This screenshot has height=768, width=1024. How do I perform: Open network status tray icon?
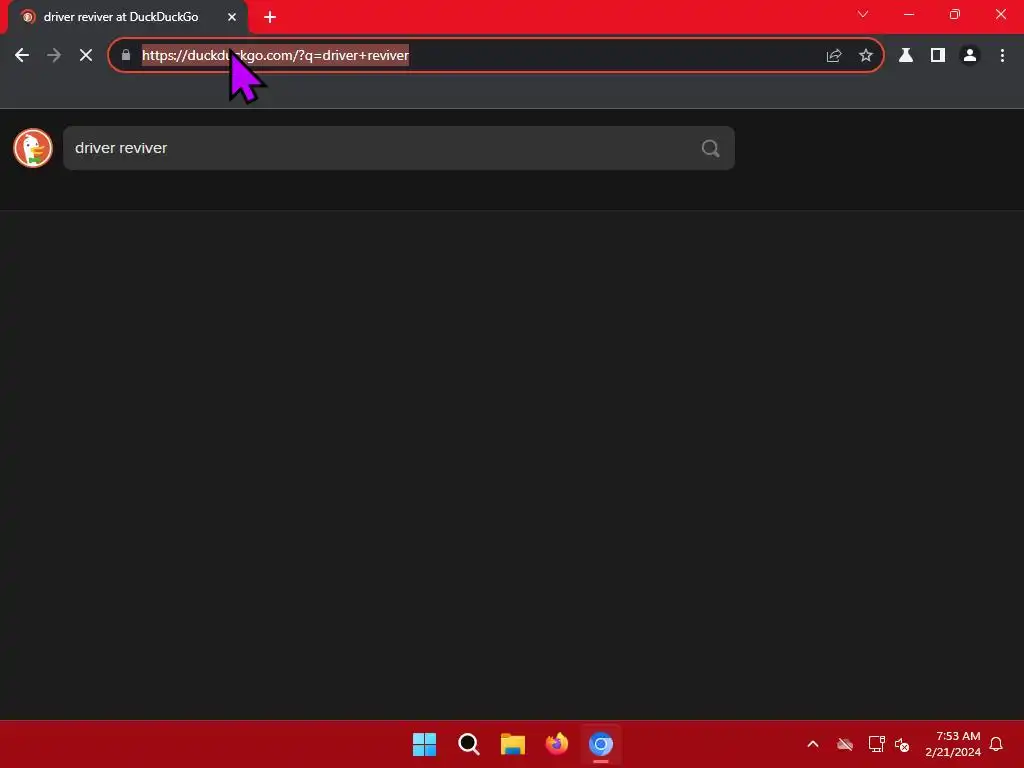click(876, 744)
